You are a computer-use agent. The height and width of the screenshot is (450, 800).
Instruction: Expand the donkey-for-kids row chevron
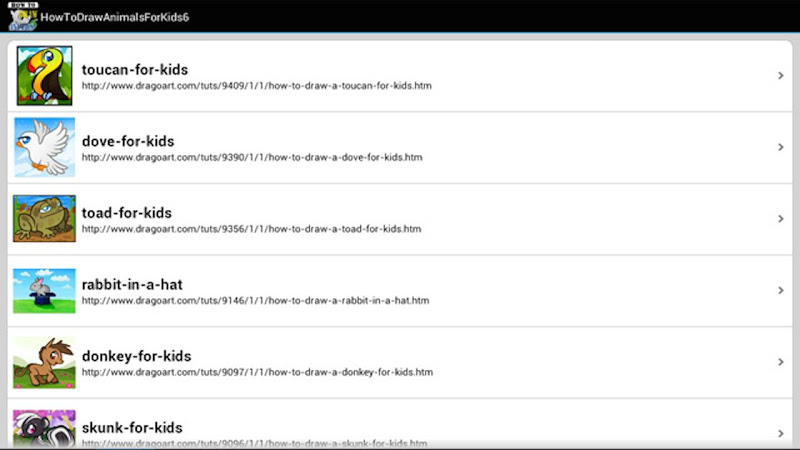[x=781, y=362]
